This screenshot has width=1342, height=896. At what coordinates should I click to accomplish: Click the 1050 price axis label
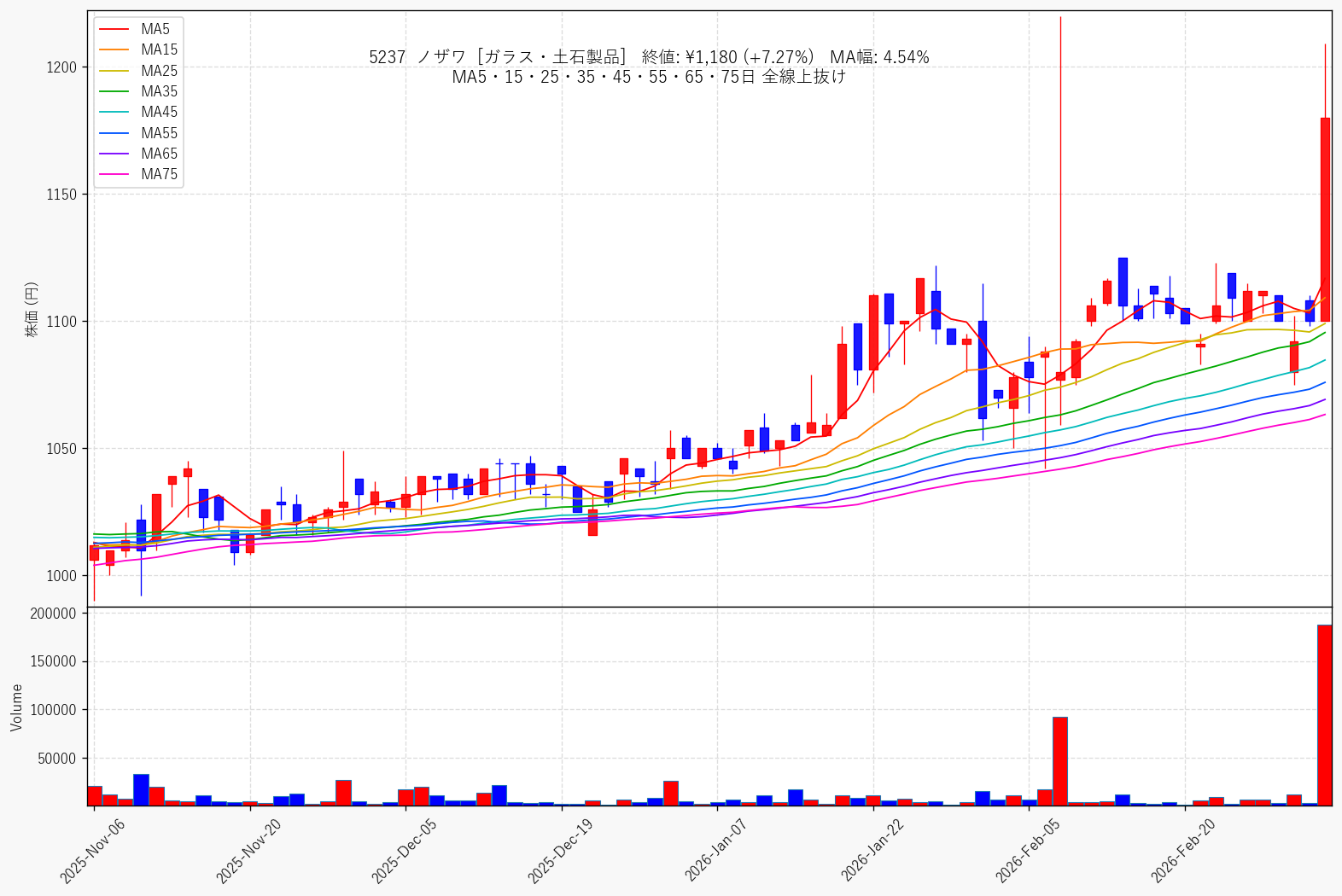tap(61, 449)
